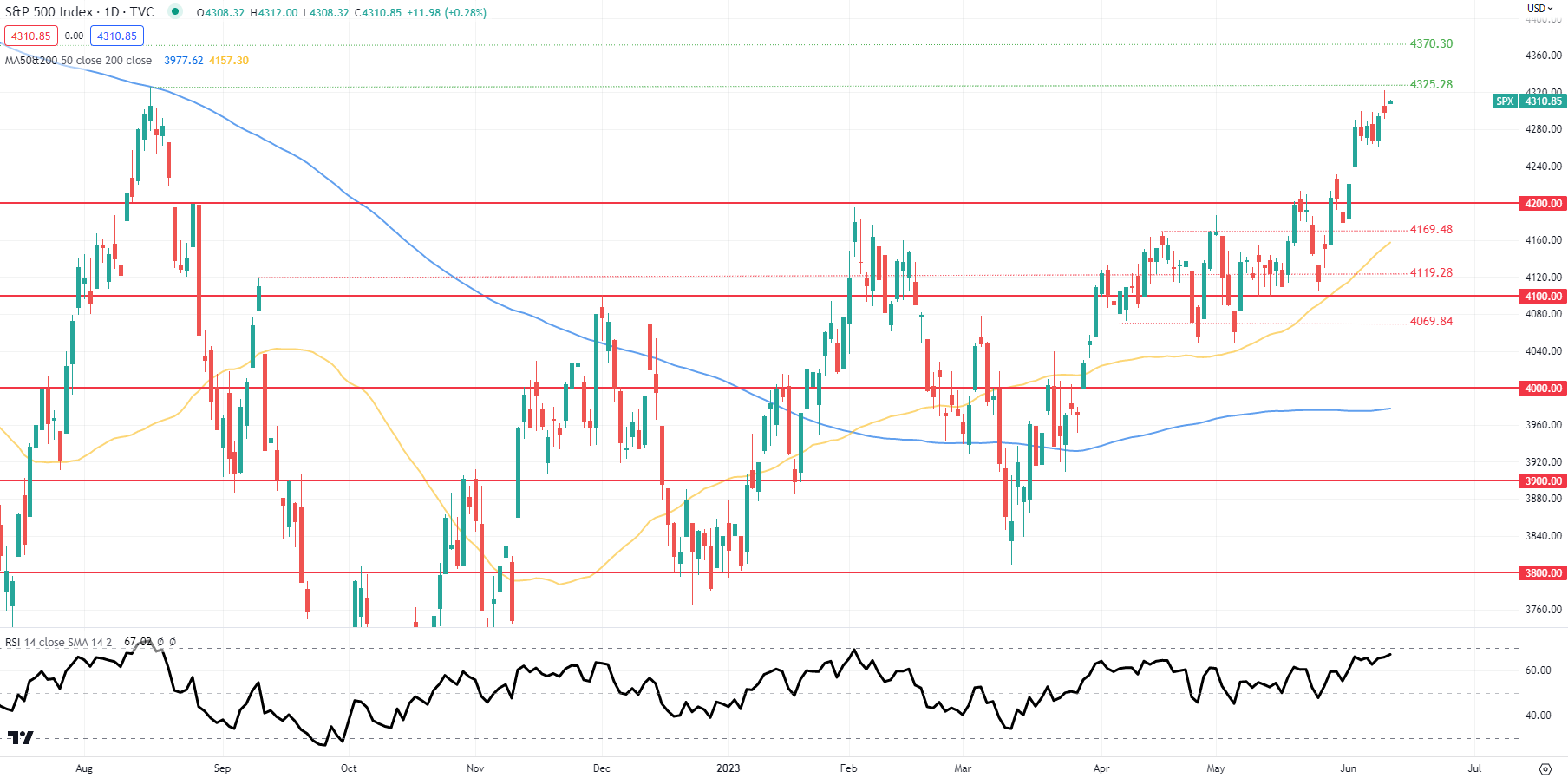
Task: Click the 4360.00 price scale label
Action: tap(1544, 56)
